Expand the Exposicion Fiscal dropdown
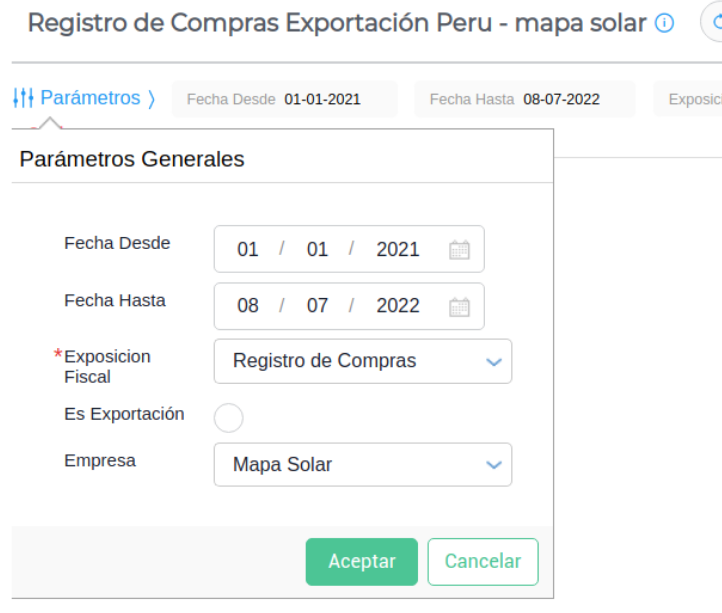This screenshot has width=722, height=613. coord(493,362)
